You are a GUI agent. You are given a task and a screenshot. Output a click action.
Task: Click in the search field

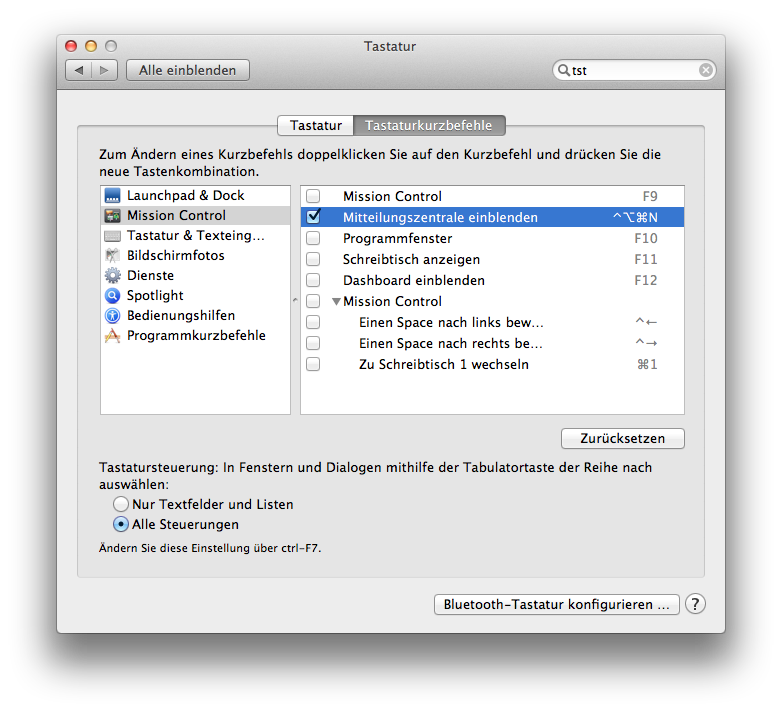[x=633, y=70]
